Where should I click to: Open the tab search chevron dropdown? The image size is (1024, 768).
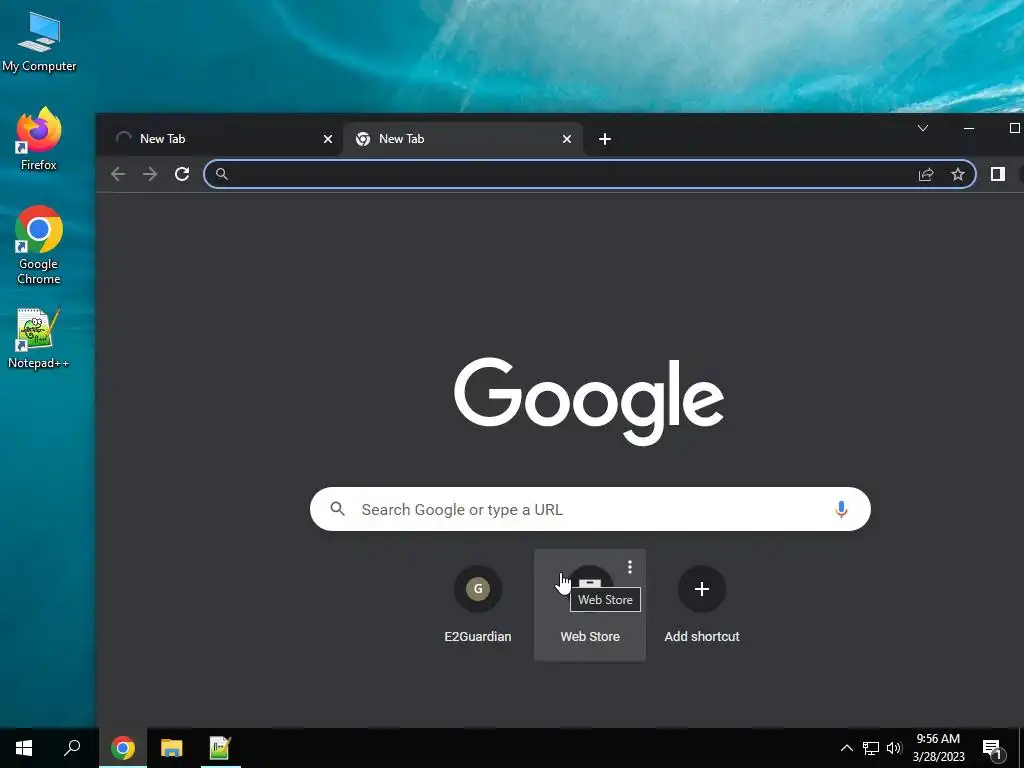pyautogui.click(x=923, y=128)
